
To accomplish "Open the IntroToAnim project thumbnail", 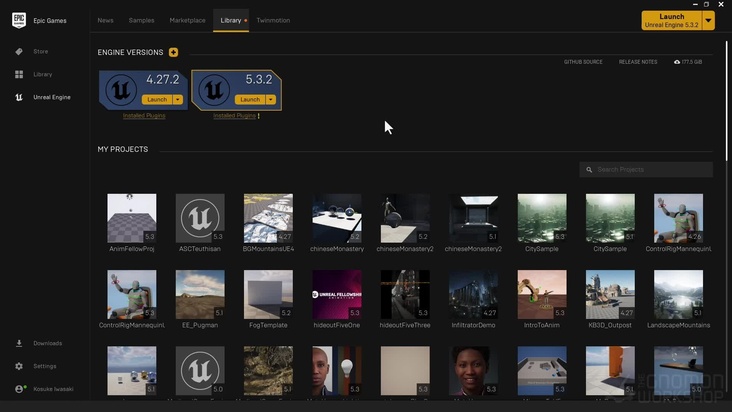I will coord(542,294).
